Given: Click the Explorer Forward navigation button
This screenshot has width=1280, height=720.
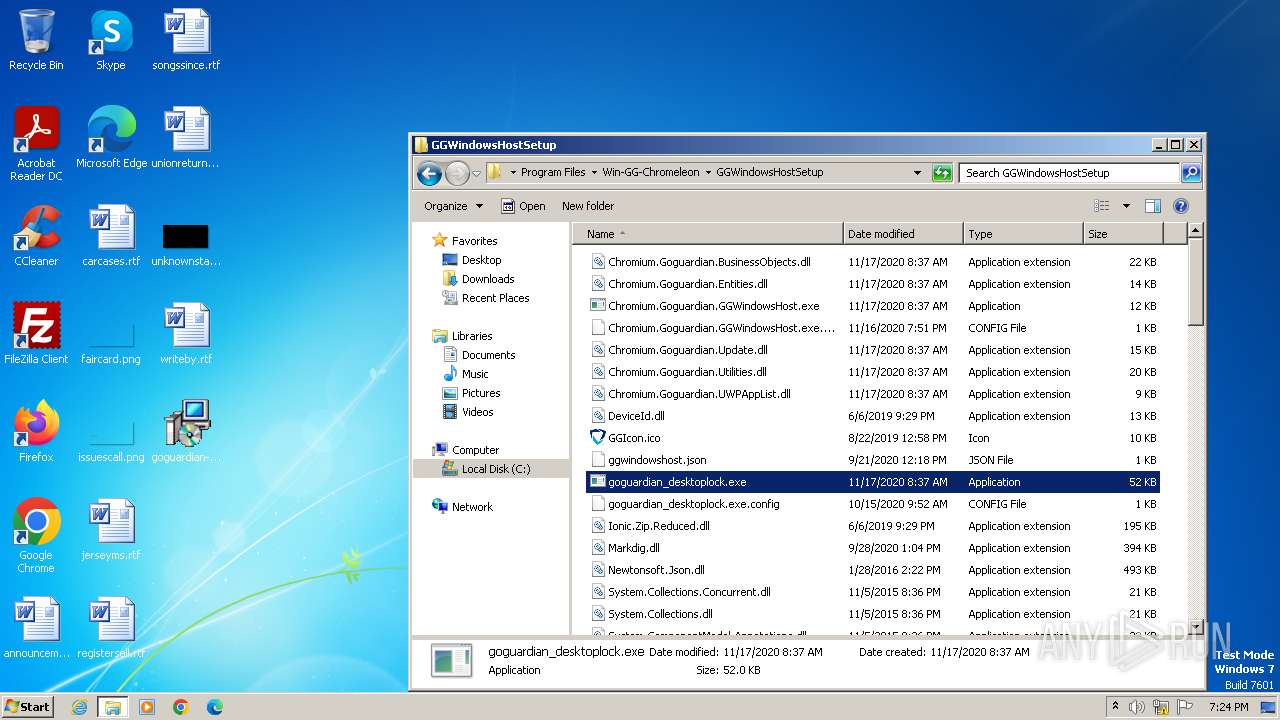Looking at the screenshot, I should click(x=457, y=173).
